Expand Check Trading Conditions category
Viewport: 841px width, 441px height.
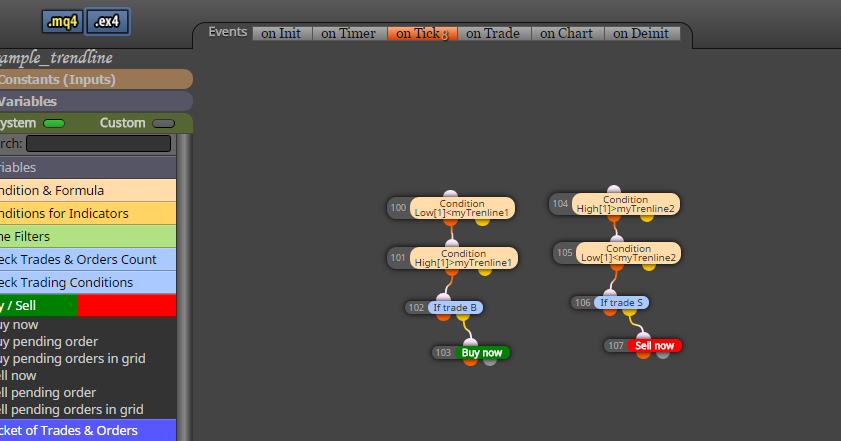88,283
